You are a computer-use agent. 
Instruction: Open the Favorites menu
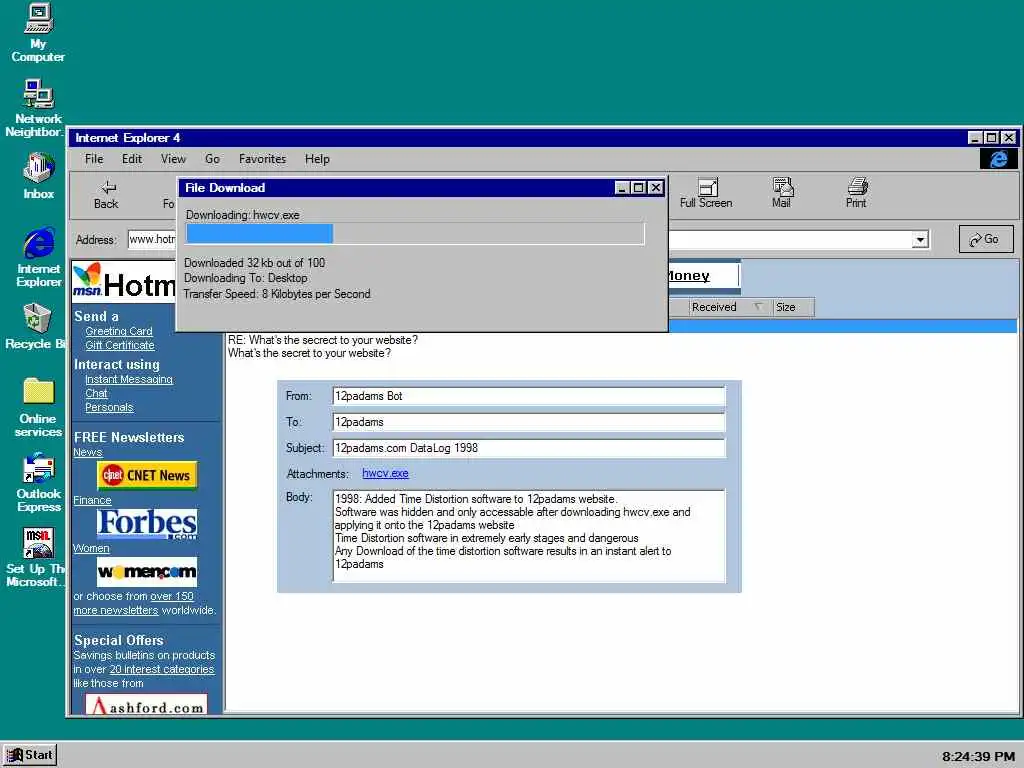pos(262,159)
